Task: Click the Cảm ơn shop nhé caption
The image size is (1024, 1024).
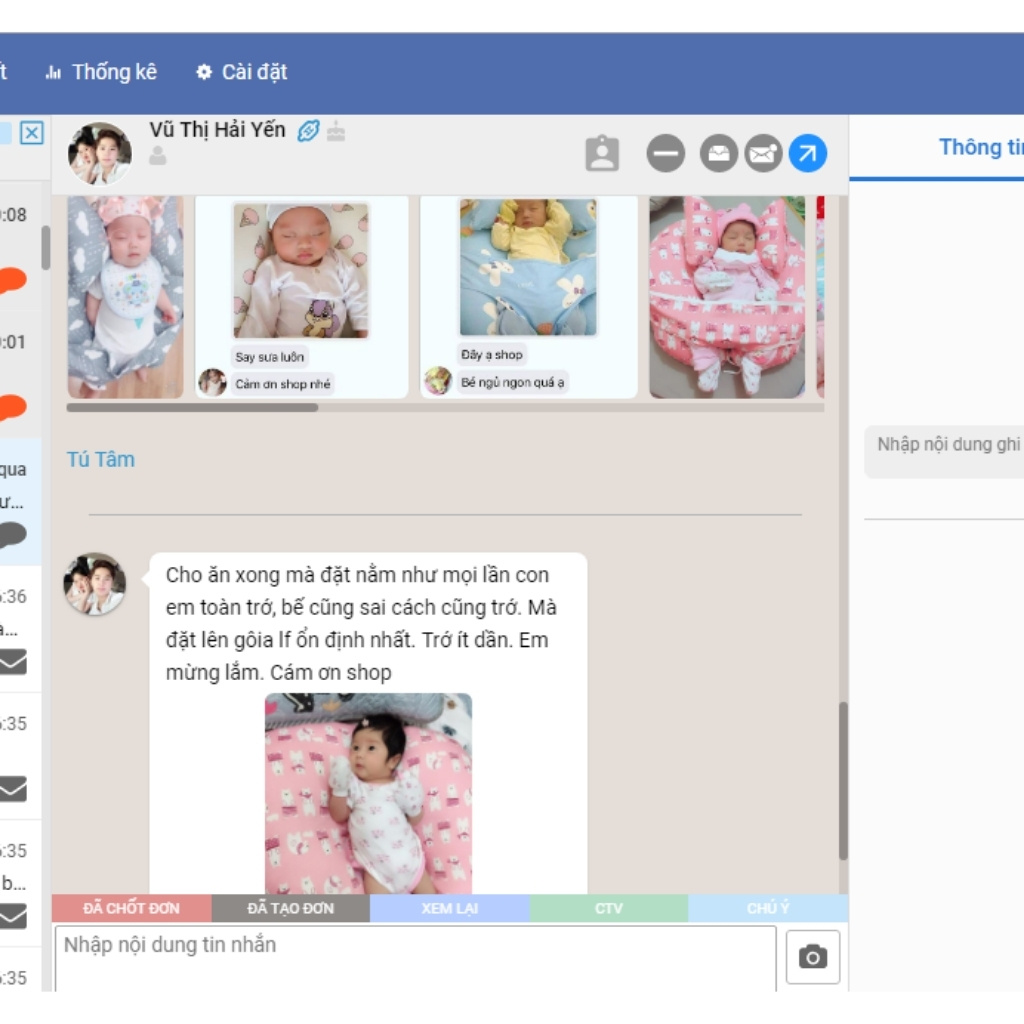Action: click(x=283, y=384)
